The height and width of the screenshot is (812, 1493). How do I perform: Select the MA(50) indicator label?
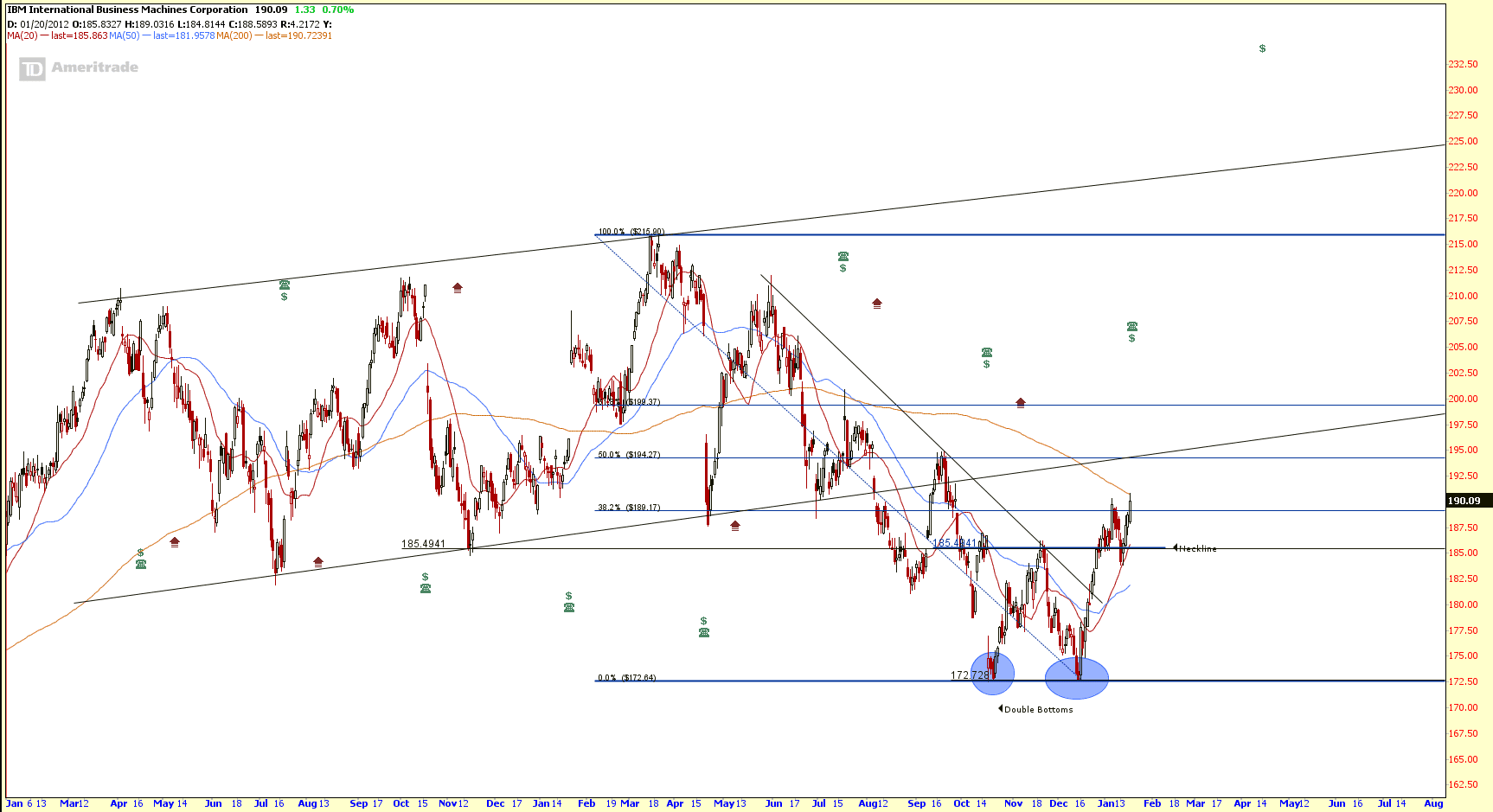[x=124, y=35]
